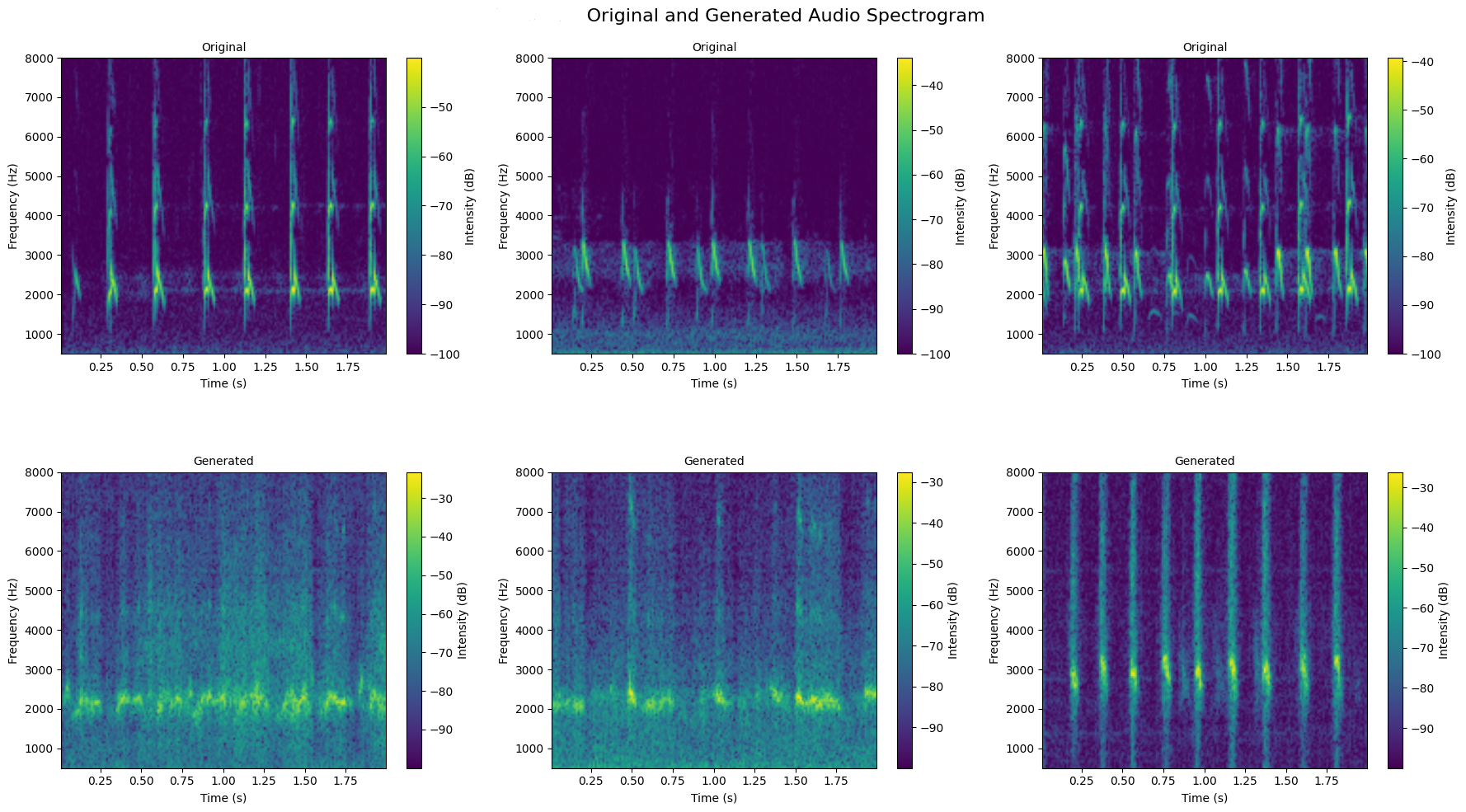Click 'Intensity (dB)' label of bottom-middle colorbar
1466x812 pixels.
[x=952, y=620]
